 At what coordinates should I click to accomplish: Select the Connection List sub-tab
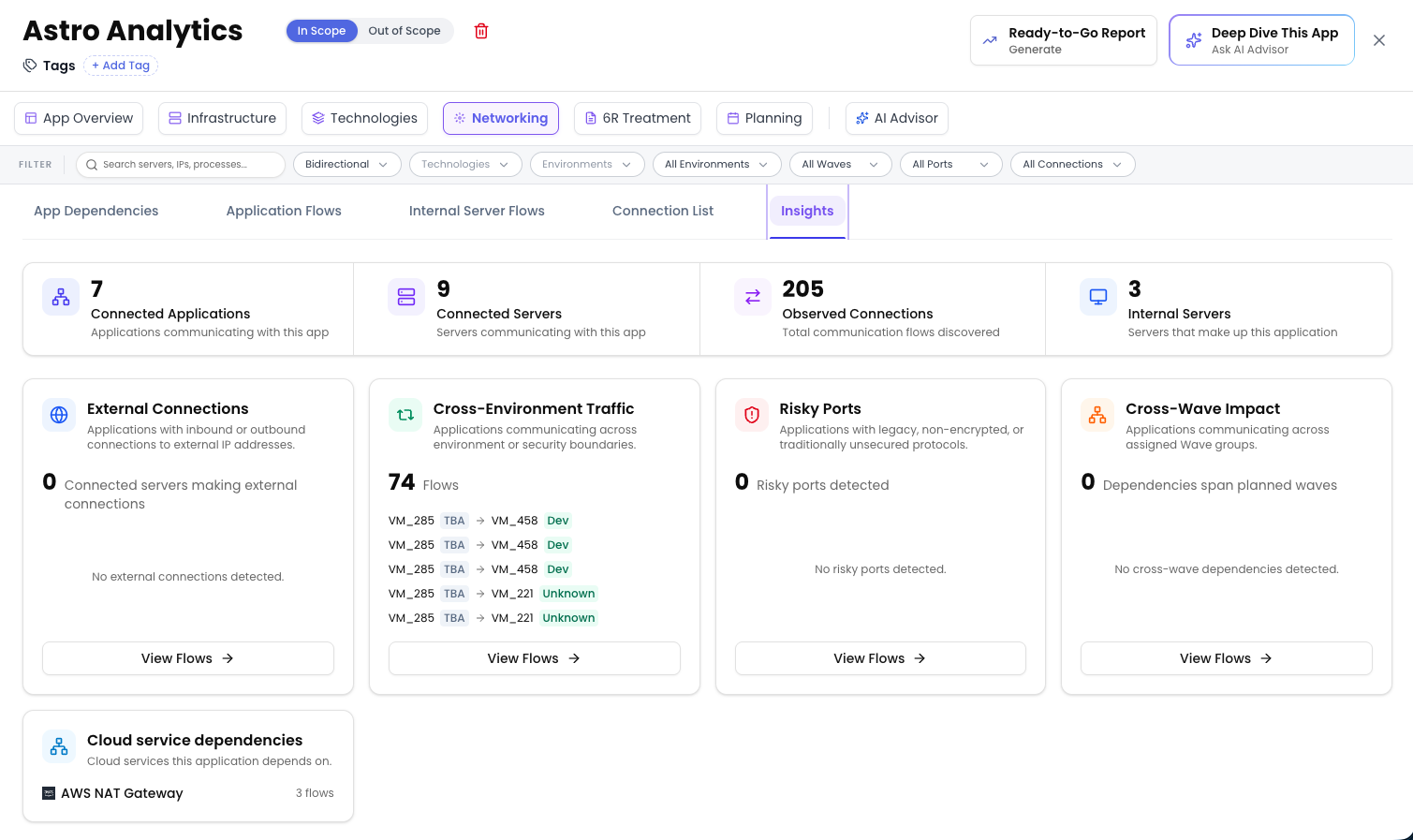(663, 211)
